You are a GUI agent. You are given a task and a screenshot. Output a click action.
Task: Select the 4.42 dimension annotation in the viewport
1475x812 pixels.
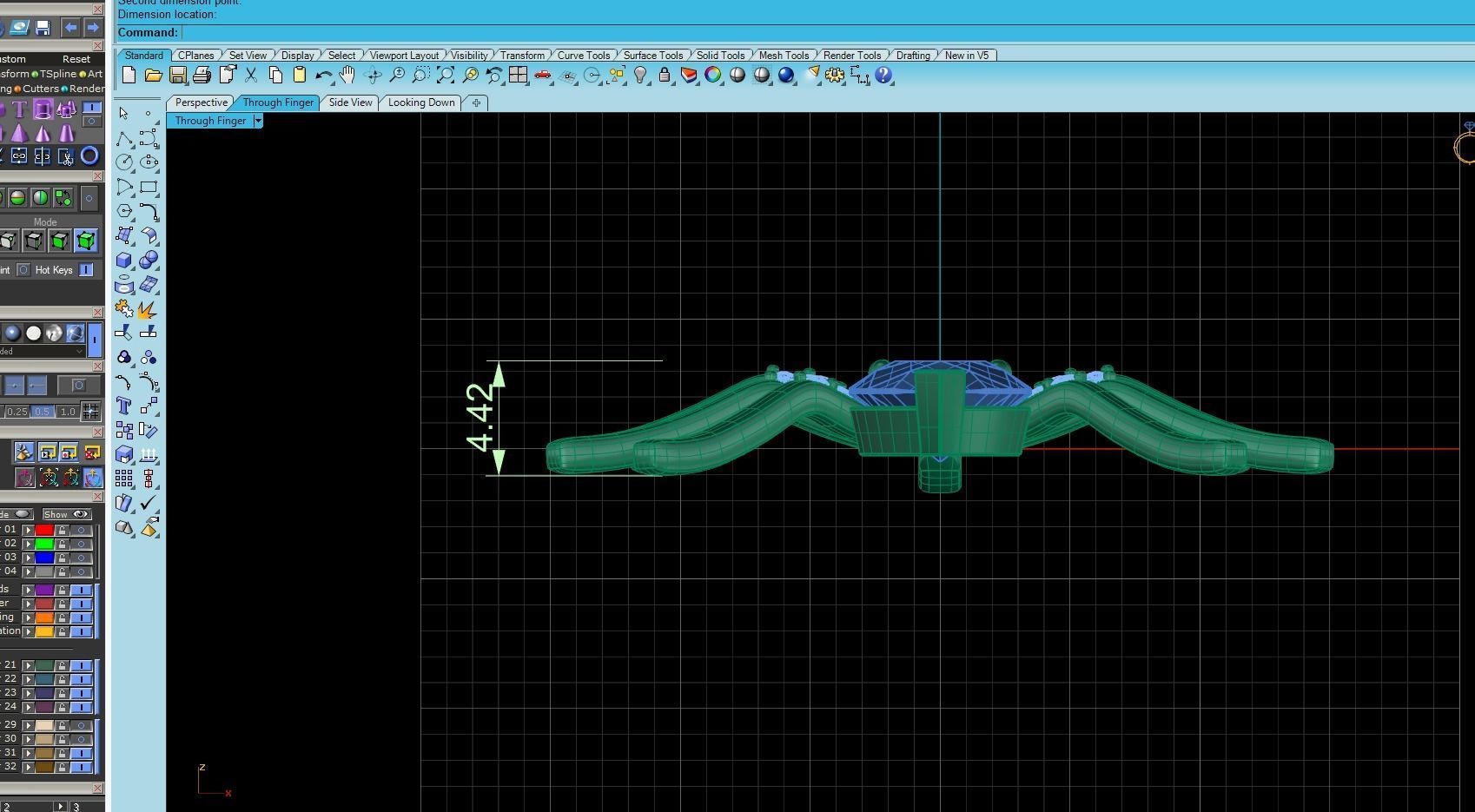click(480, 418)
